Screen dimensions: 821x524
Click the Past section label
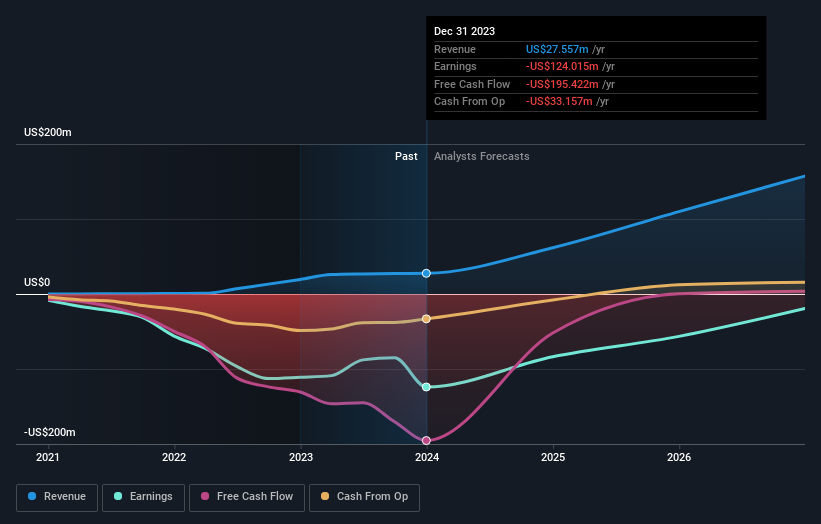coord(406,156)
